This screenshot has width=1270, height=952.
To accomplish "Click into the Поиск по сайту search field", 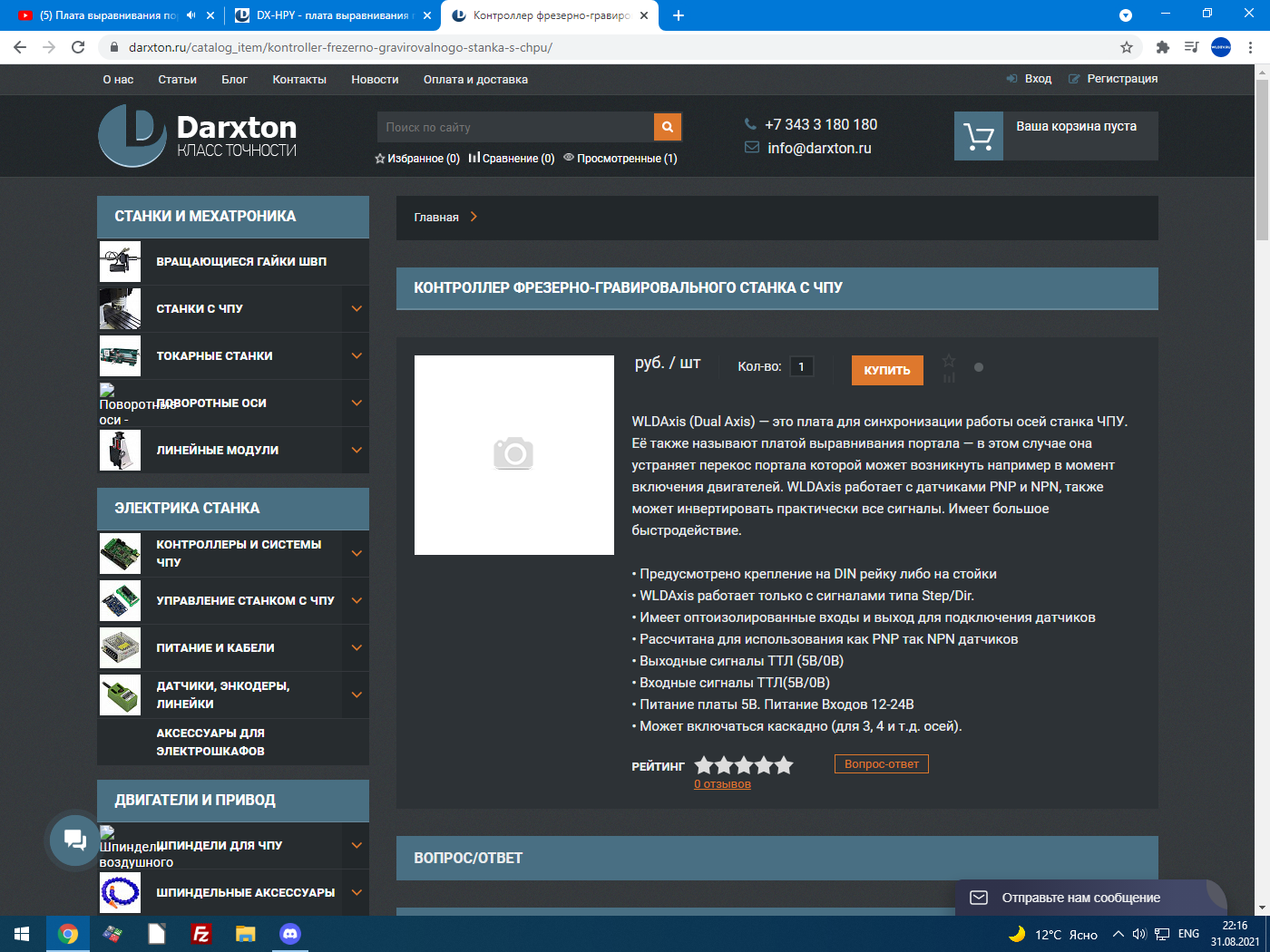I will click(x=515, y=127).
